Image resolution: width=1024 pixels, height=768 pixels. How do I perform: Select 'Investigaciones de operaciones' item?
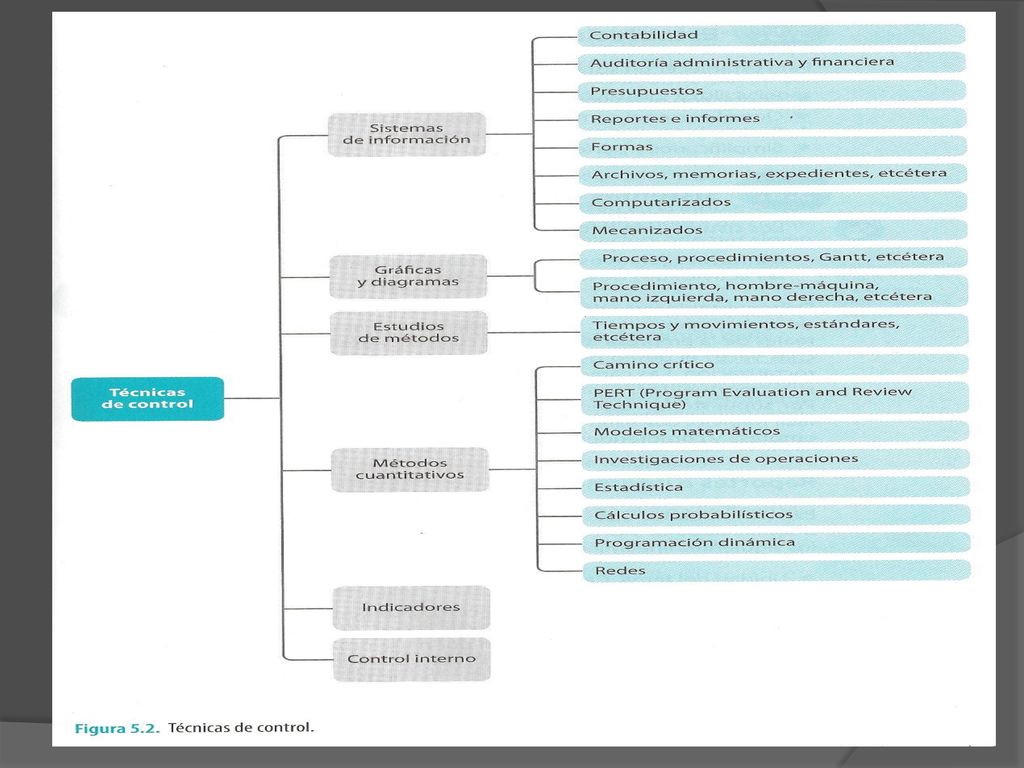point(775,459)
